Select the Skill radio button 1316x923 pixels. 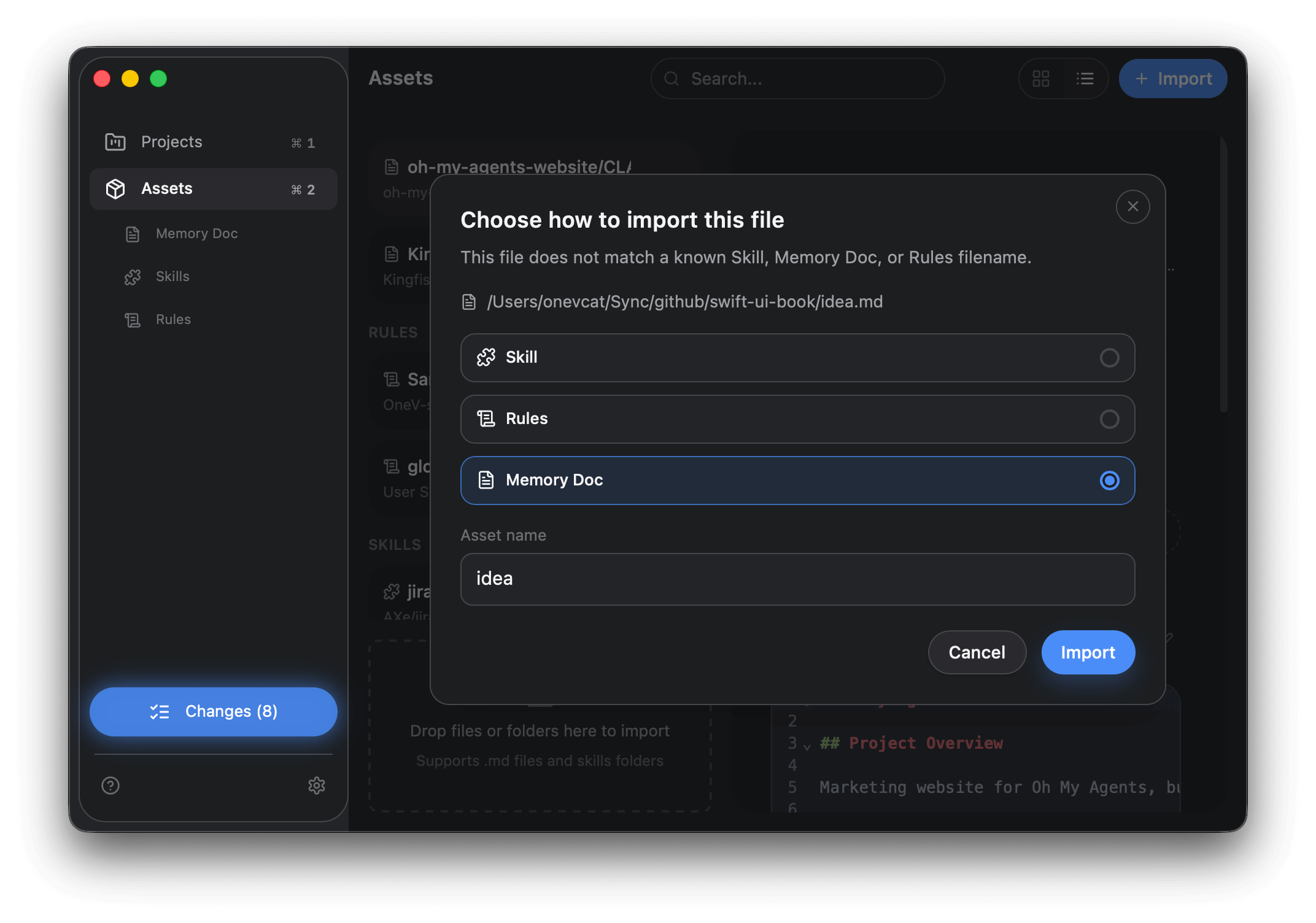pyautogui.click(x=1110, y=358)
